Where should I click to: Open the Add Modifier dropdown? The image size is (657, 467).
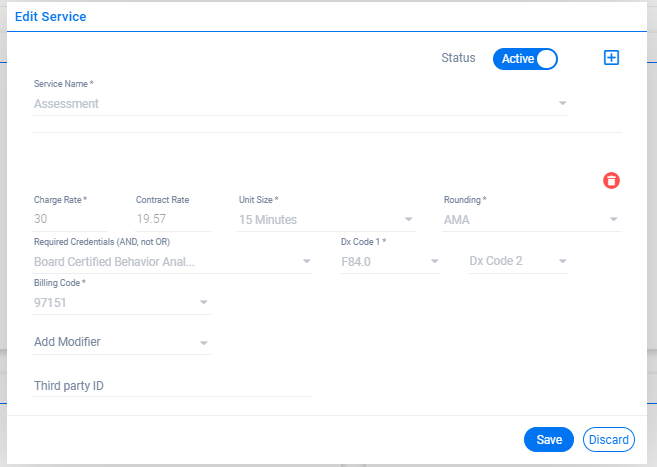(121, 342)
